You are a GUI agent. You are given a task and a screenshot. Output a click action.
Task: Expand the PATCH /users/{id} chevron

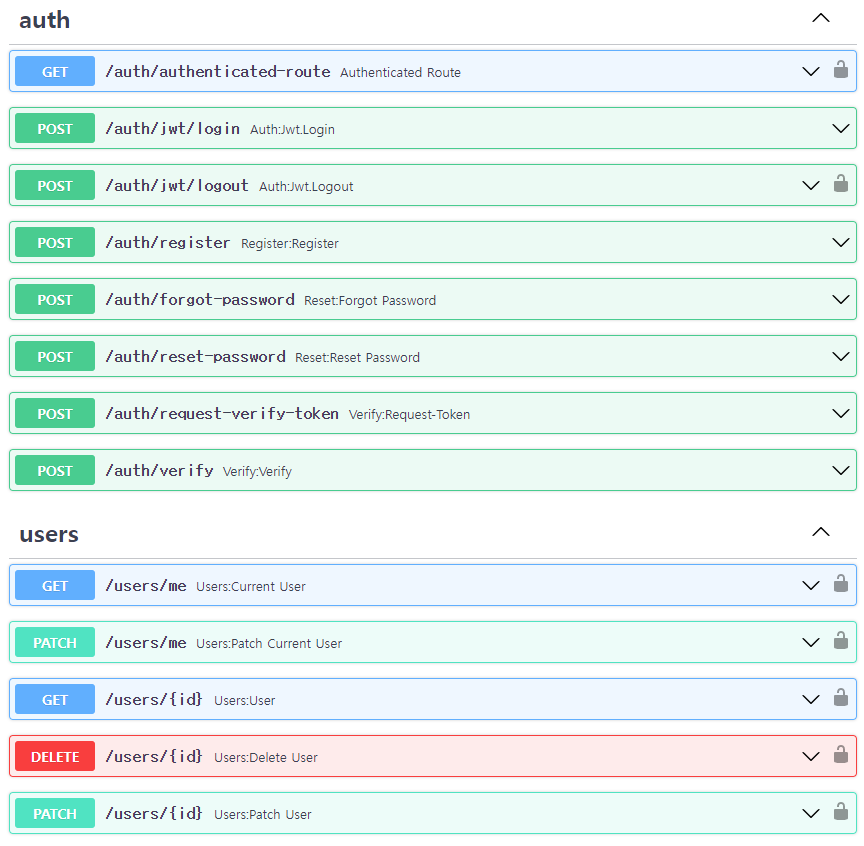pos(811,814)
